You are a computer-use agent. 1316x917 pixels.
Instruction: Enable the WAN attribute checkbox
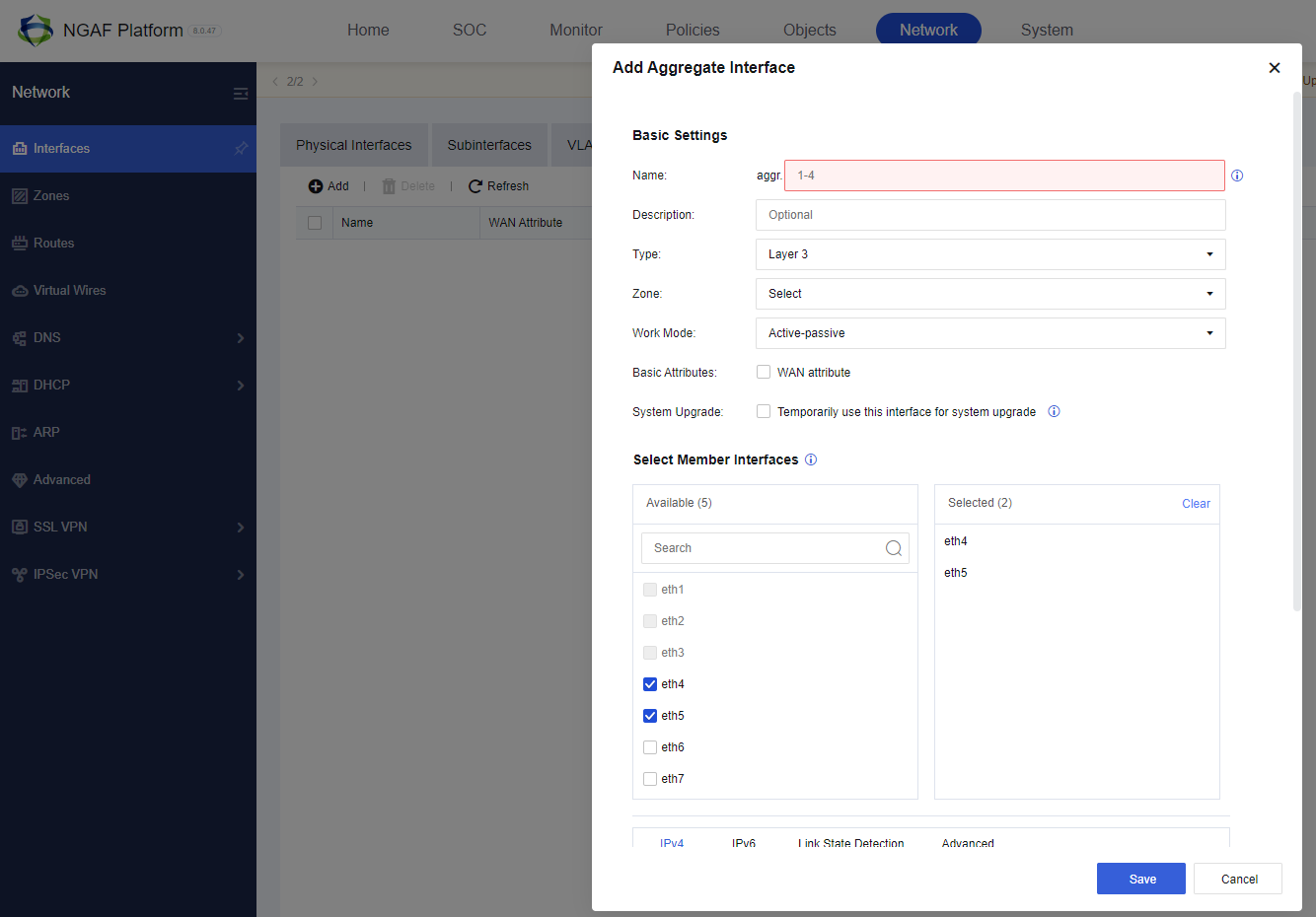(764, 372)
